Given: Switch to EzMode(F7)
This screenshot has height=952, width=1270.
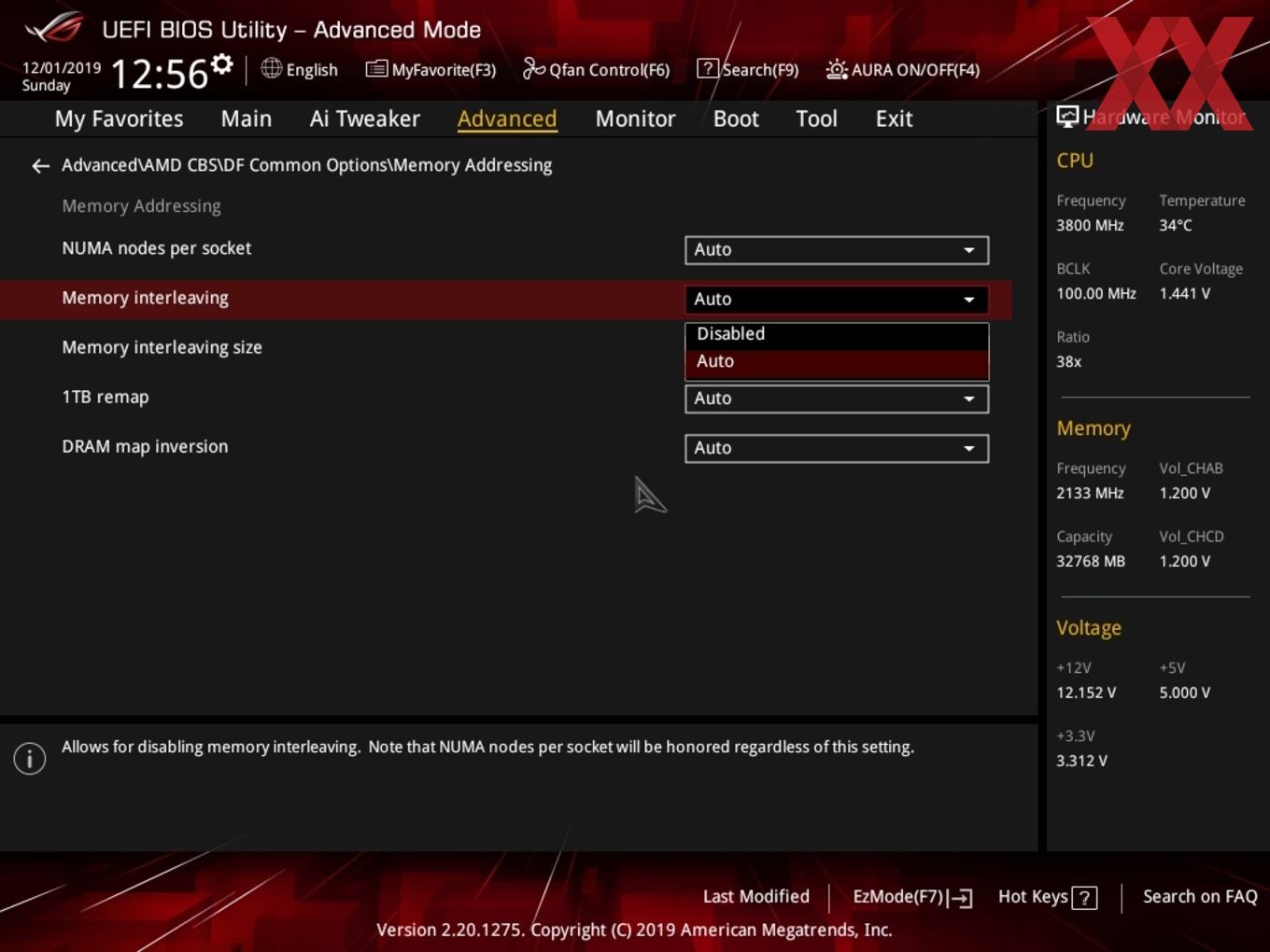Looking at the screenshot, I should click(912, 897).
